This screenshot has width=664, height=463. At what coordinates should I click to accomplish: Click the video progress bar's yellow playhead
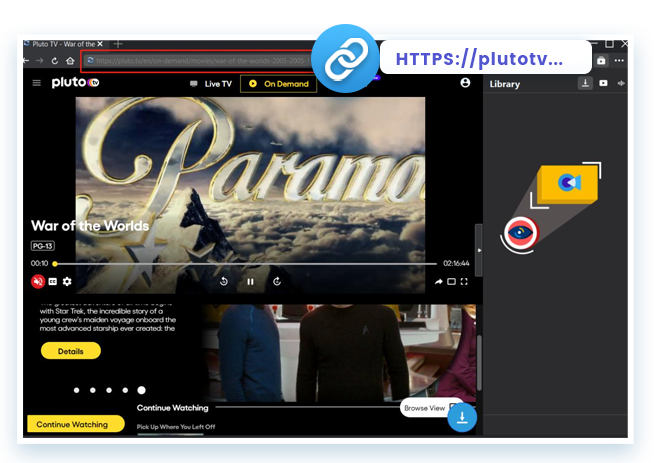[x=55, y=264]
